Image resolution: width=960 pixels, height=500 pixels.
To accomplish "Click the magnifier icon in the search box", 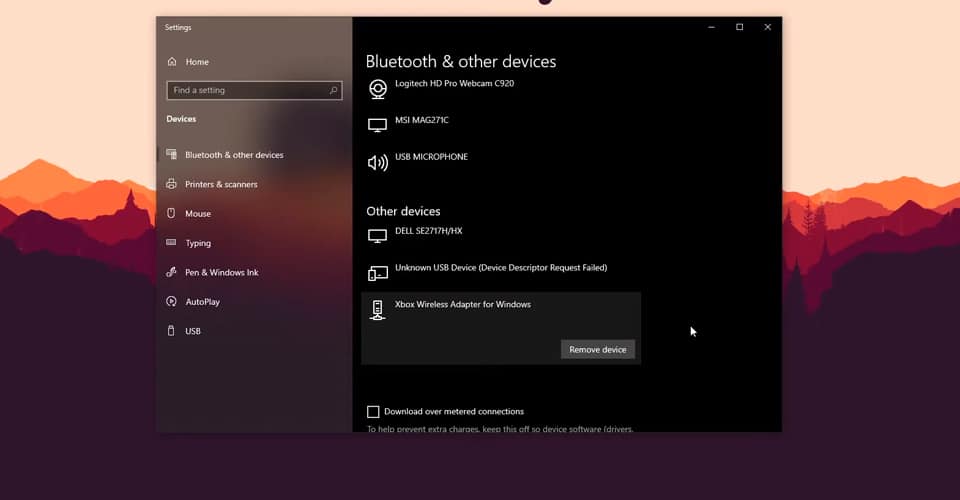I will [x=334, y=91].
